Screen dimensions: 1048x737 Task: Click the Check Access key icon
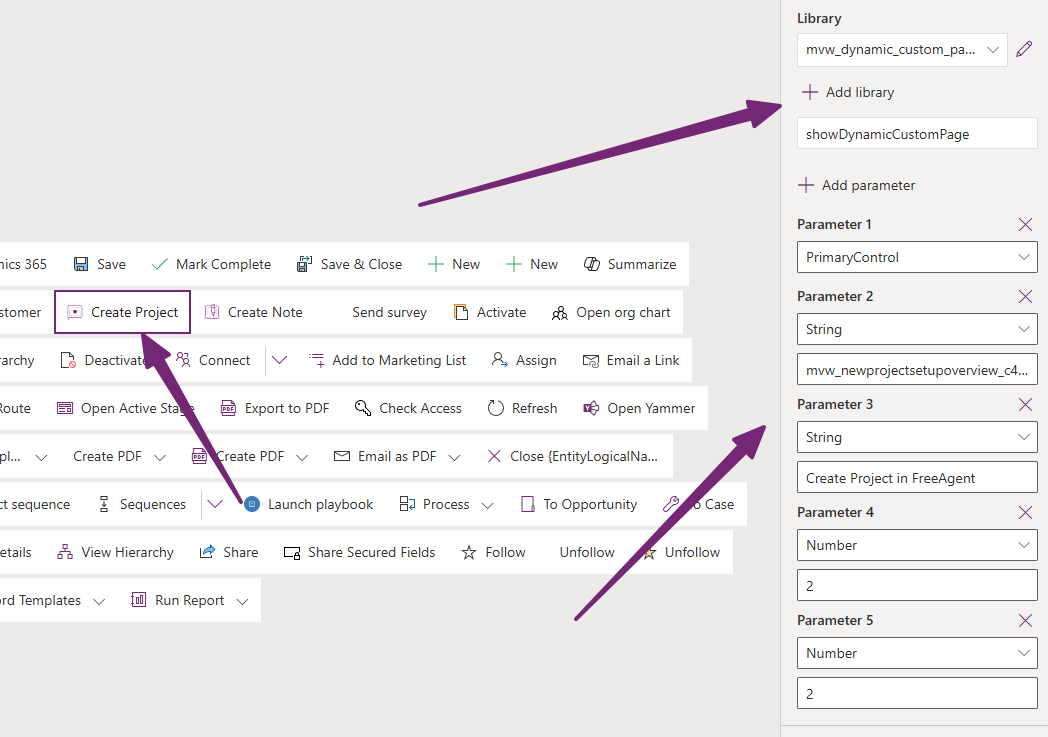363,408
